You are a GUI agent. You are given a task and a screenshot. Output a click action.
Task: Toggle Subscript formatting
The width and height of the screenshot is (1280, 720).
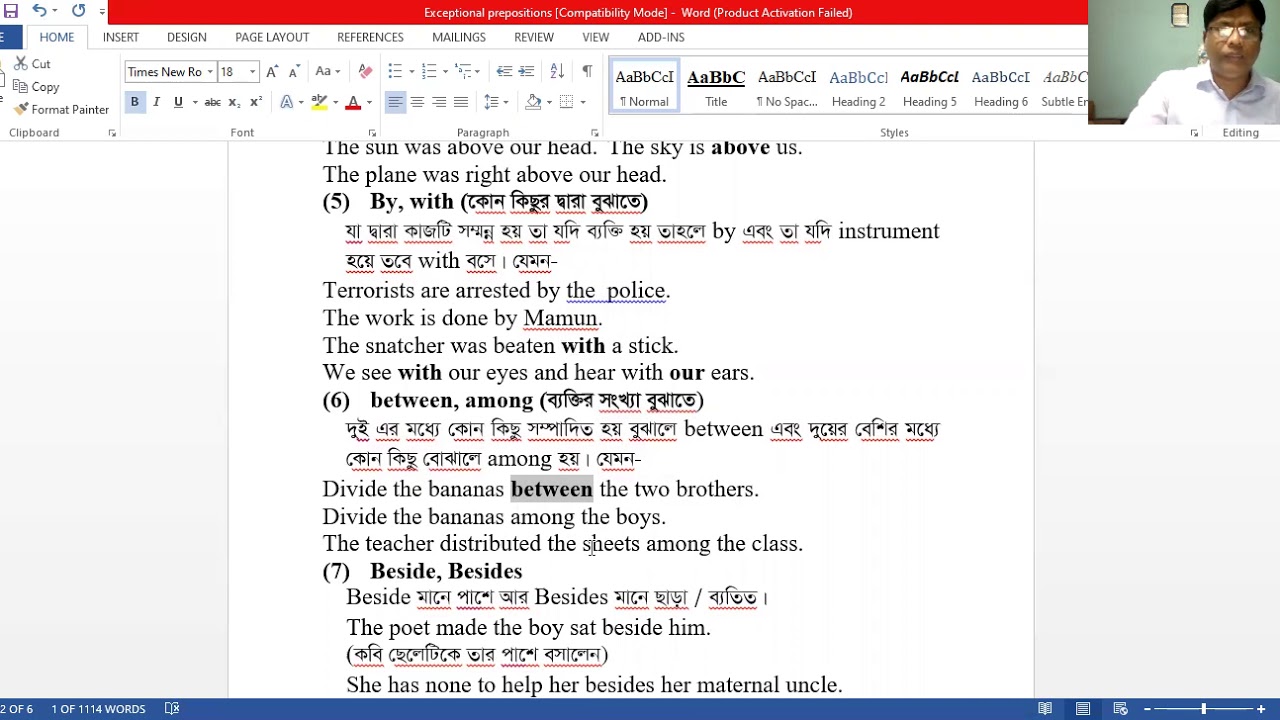[234, 102]
